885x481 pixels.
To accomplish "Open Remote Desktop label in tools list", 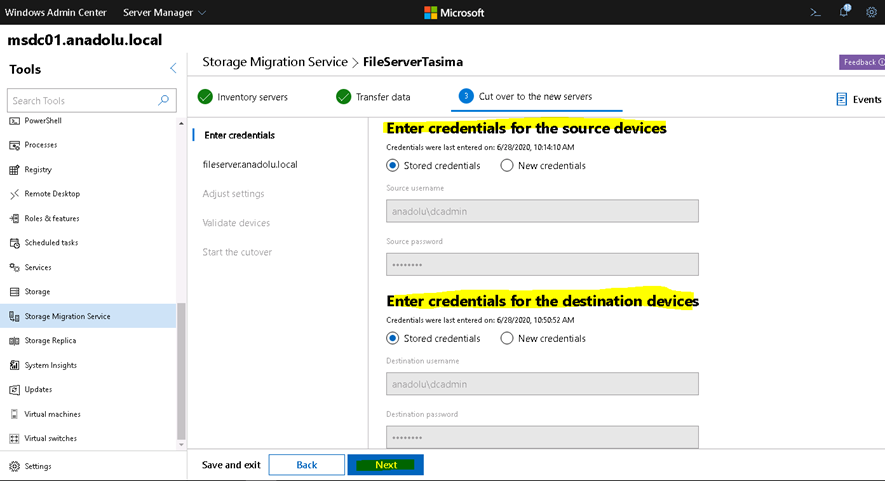I will [x=52, y=194].
